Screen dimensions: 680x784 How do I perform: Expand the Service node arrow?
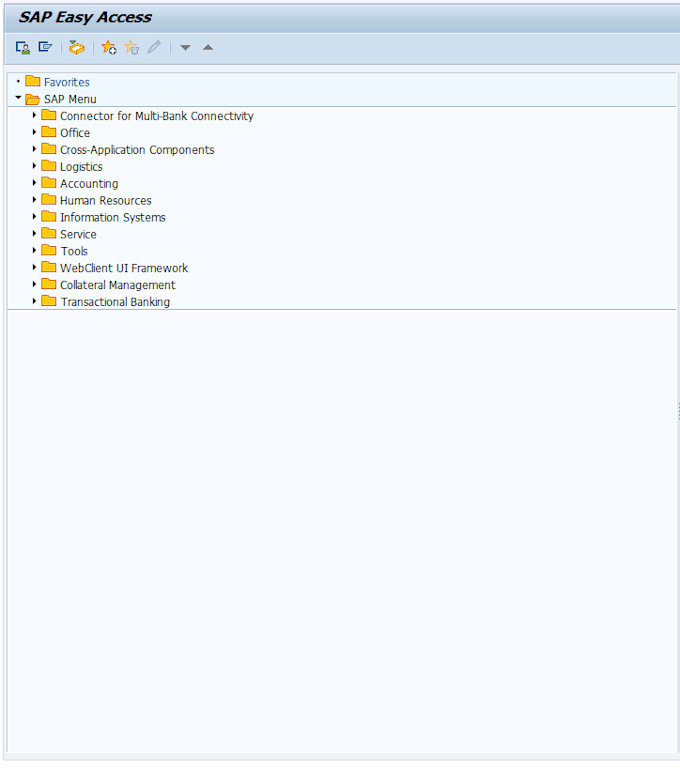34,233
